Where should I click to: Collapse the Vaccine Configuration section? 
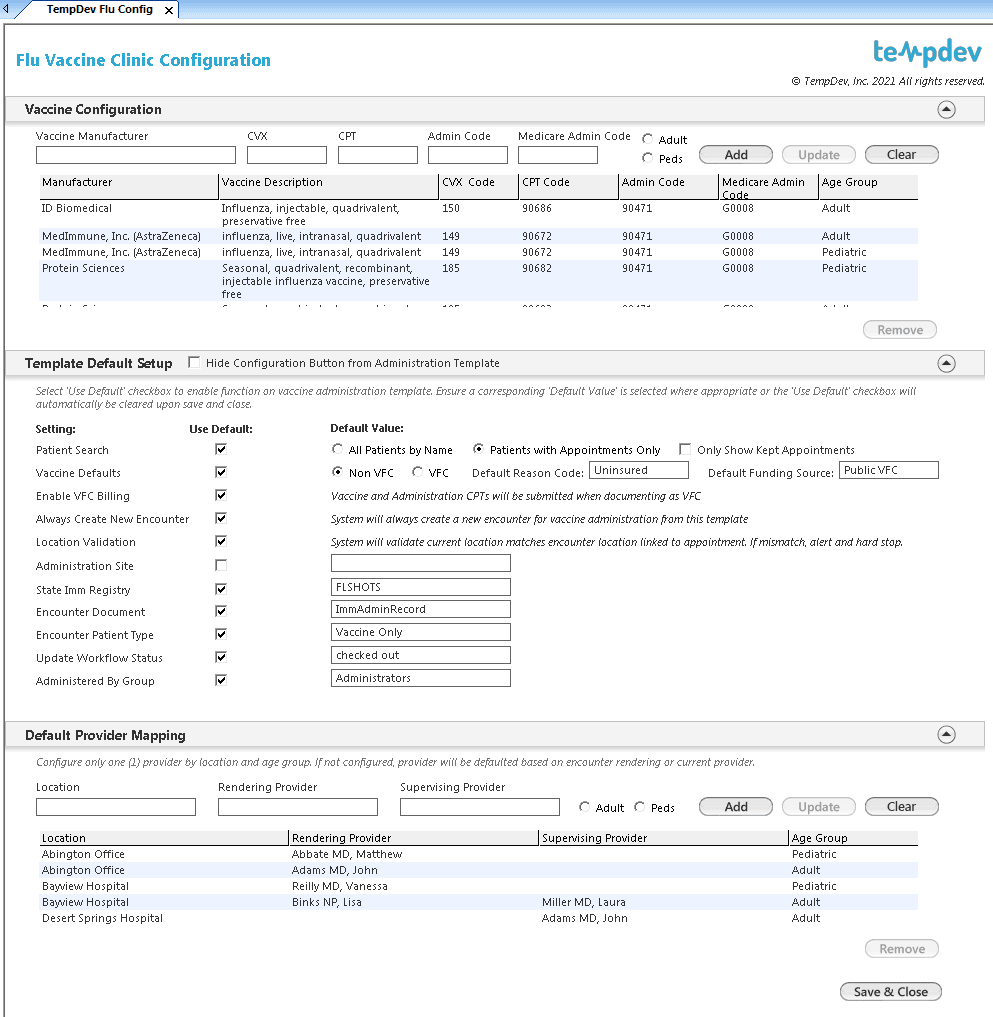coord(946,110)
